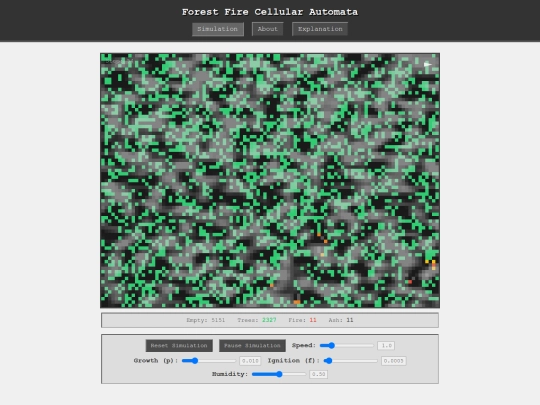Image resolution: width=540 pixels, height=405 pixels.
Task: Open the Simulation tab
Action: pyautogui.click(x=218, y=29)
